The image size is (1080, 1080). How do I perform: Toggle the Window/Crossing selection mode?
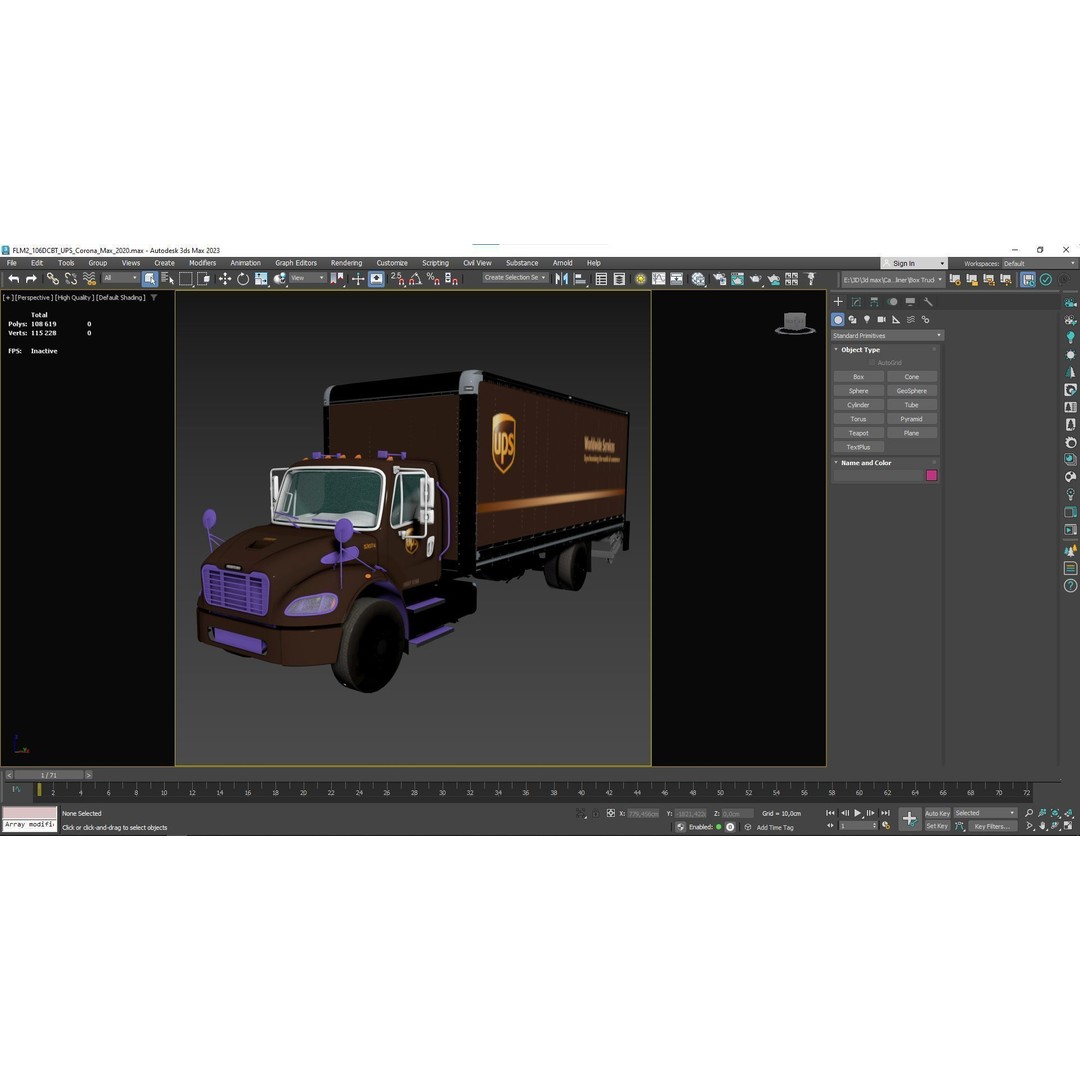click(x=203, y=279)
